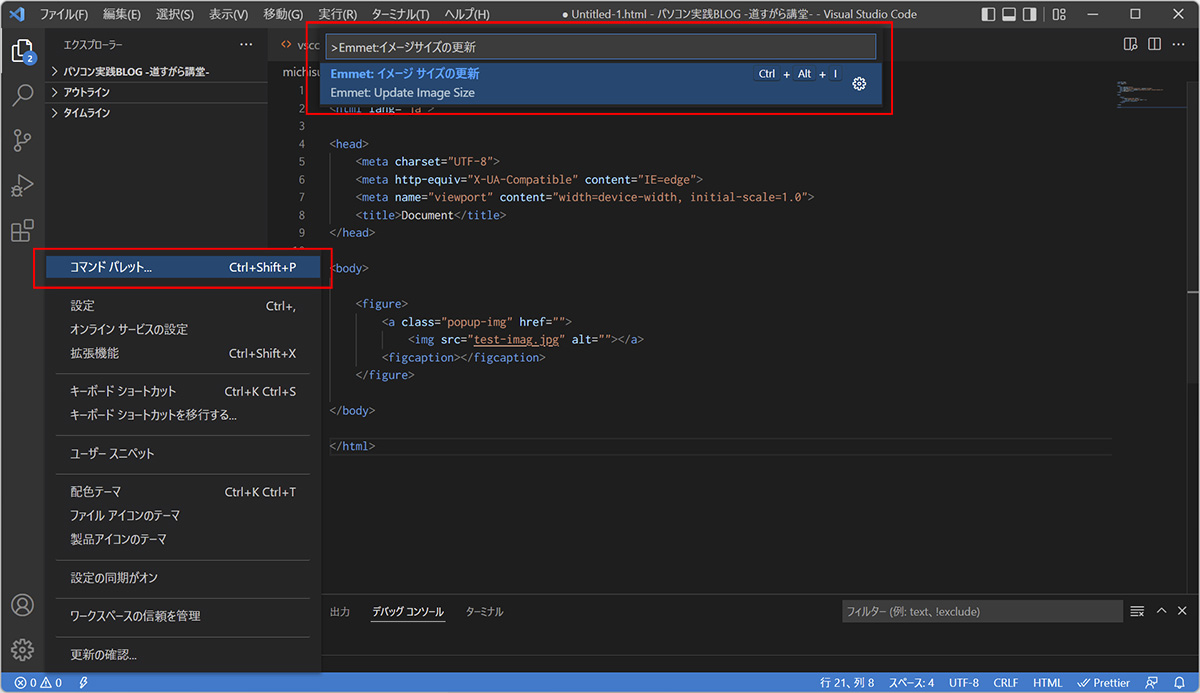Viewport: 1200px width, 693px height.
Task: Switch to the 出力 panel tab
Action: click(x=340, y=611)
